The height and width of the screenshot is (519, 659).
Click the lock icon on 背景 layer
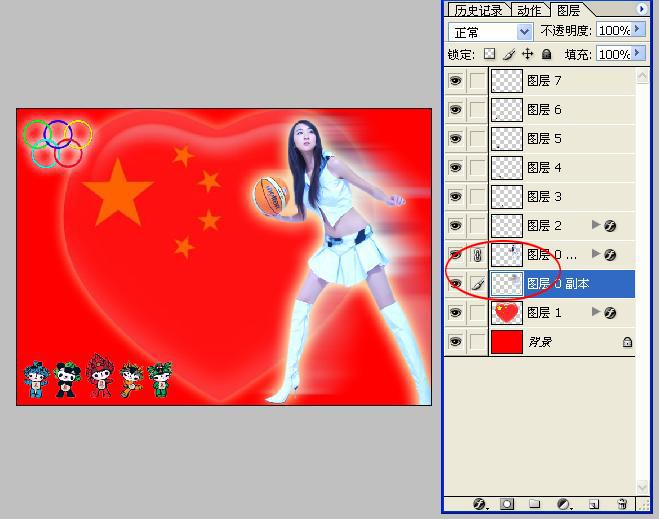click(627, 342)
